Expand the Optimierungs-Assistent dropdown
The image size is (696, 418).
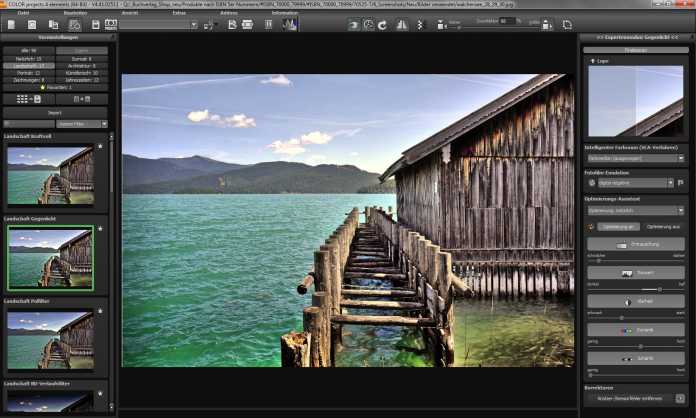tap(635, 210)
